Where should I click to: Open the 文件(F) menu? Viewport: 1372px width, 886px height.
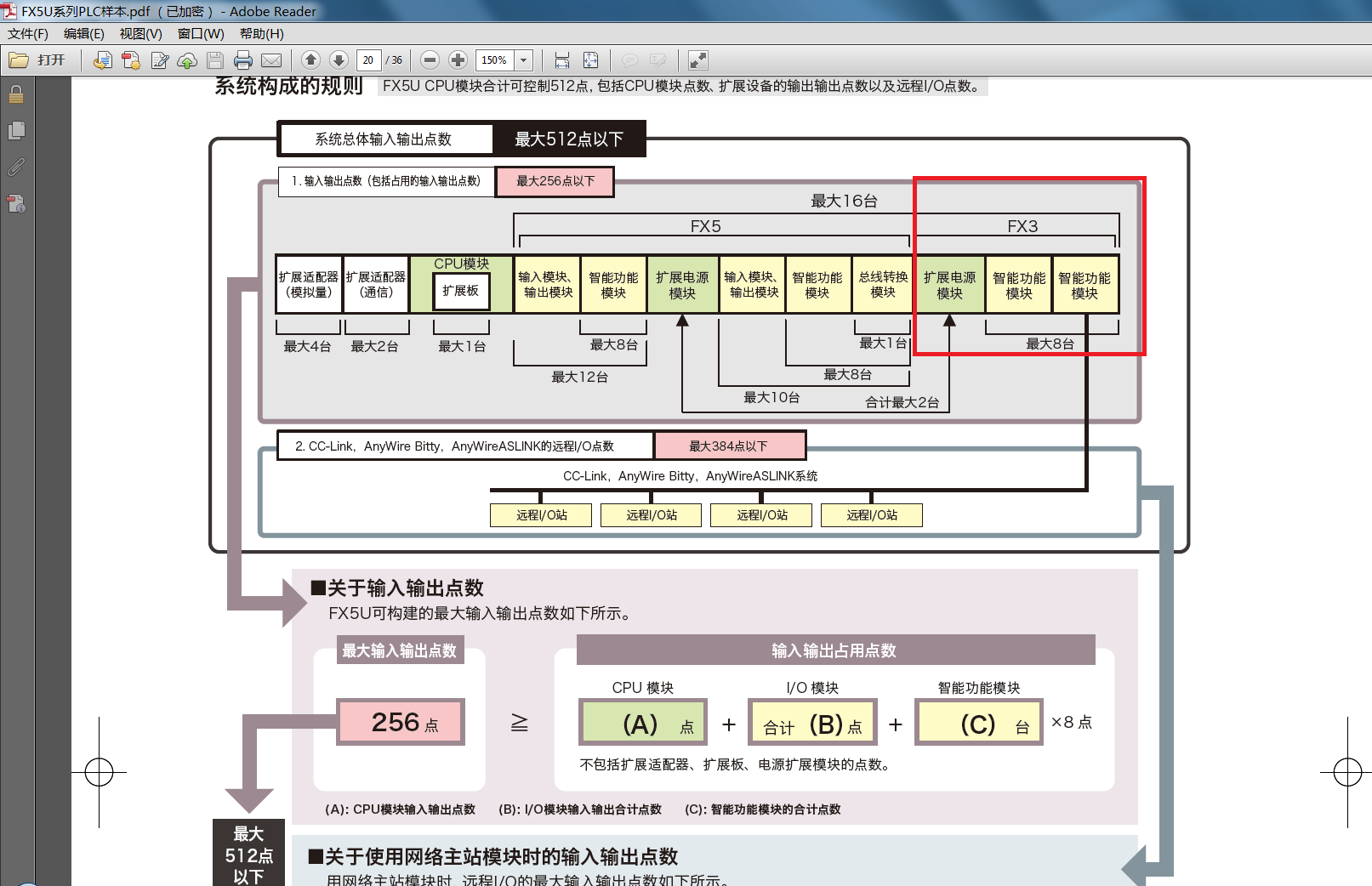28,34
